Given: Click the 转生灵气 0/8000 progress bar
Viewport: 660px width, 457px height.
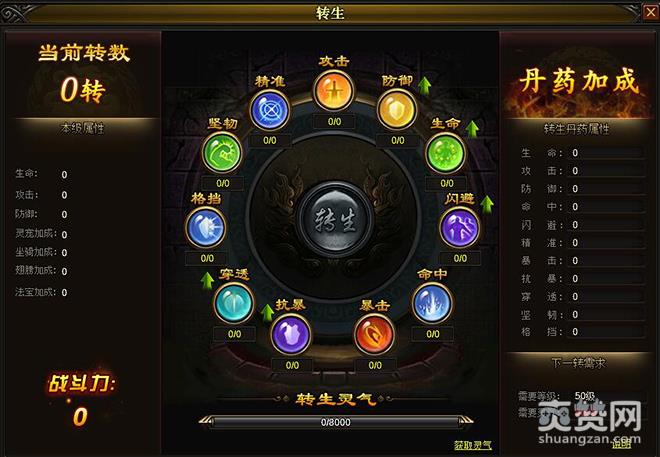Looking at the screenshot, I should (x=335, y=422).
